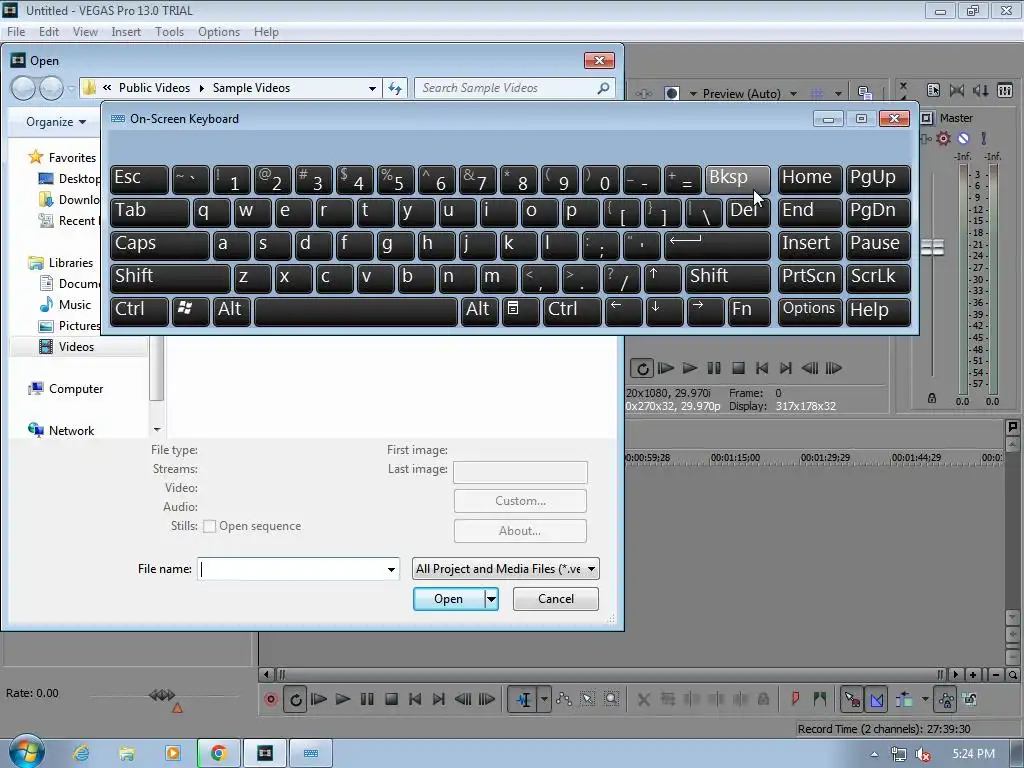The image size is (1024, 768).
Task: Click Play in the timeline transport bar
Action: [343, 699]
